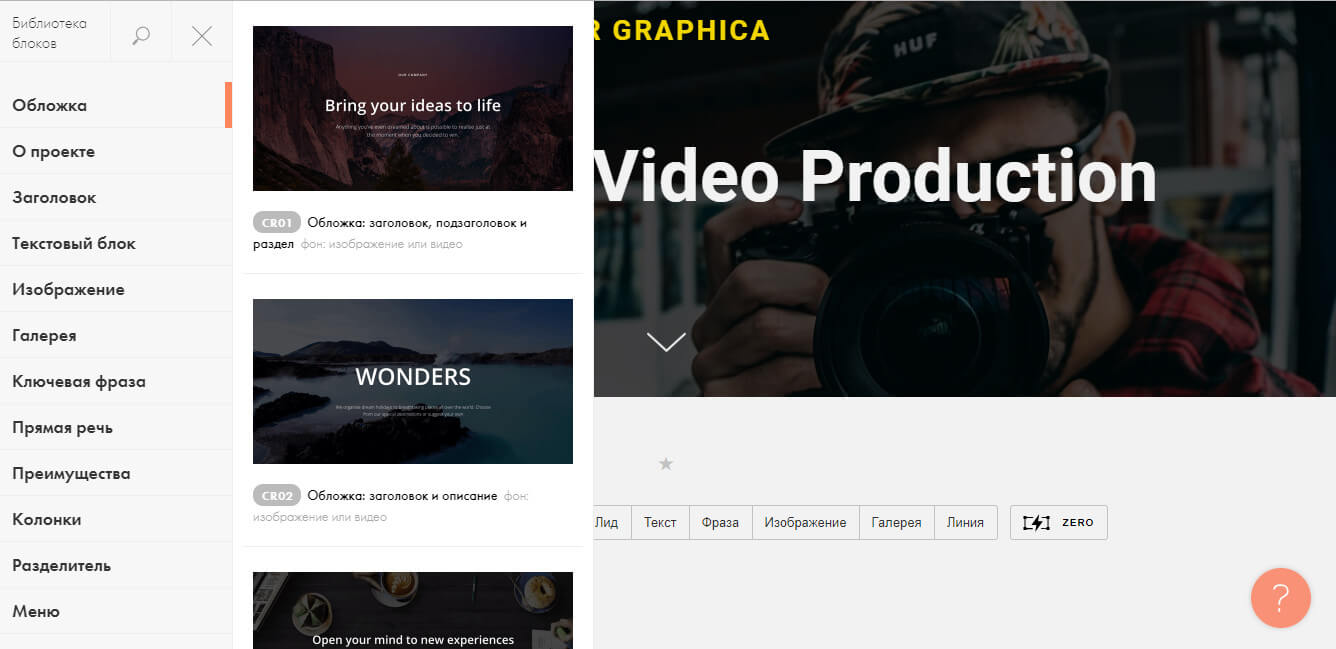Select Галерея category in sidebar
This screenshot has height=649, width=1336.
116,335
